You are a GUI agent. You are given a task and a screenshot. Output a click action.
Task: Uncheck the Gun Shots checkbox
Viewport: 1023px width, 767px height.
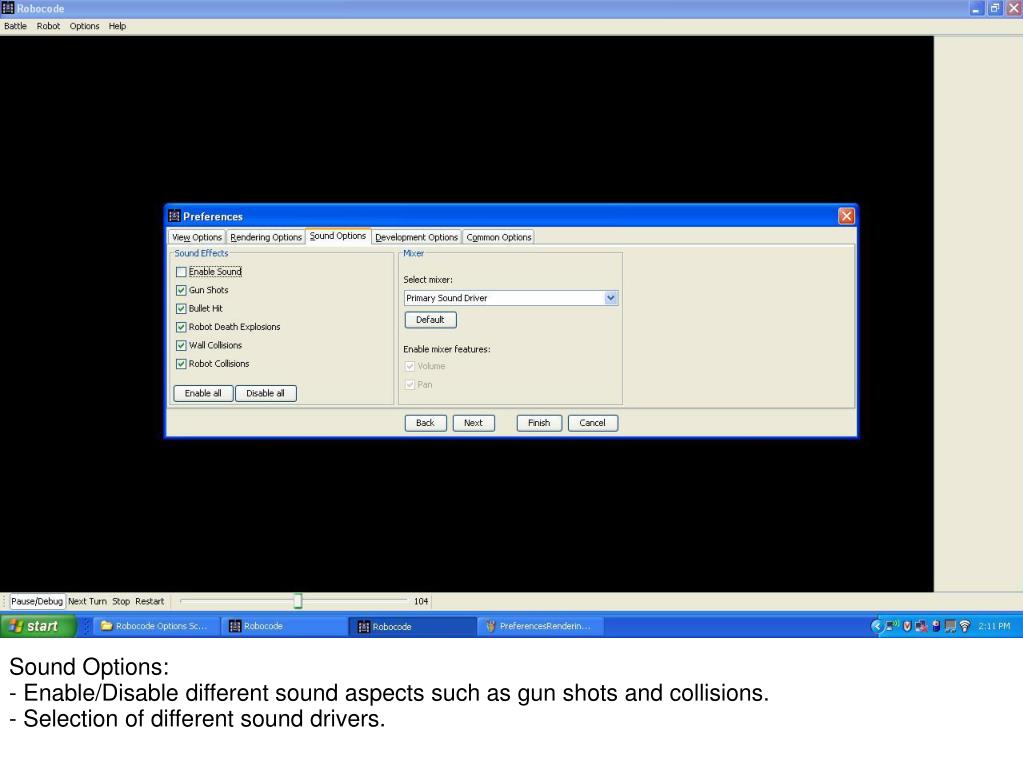[x=181, y=290]
